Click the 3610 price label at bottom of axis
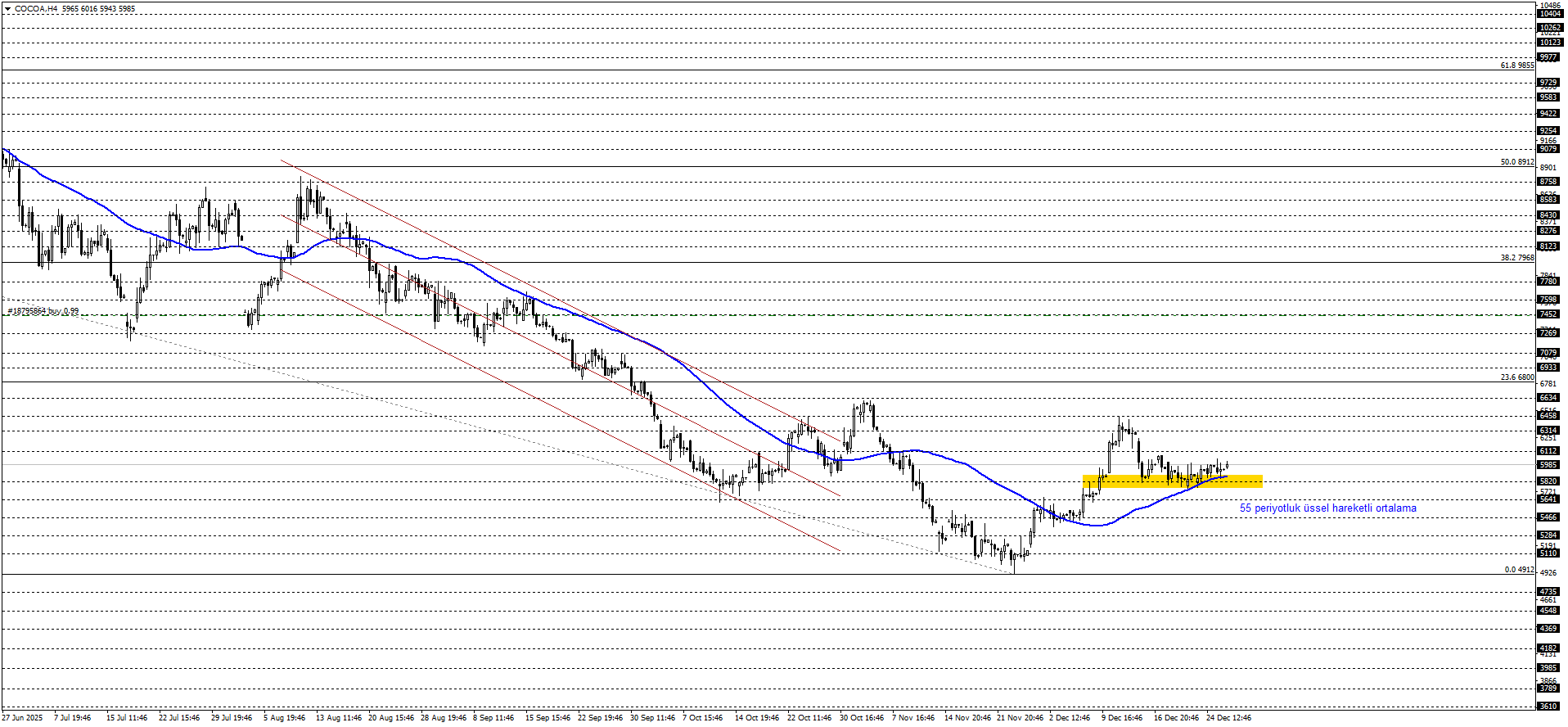Viewport: 1568px width, 727px height. (1548, 706)
